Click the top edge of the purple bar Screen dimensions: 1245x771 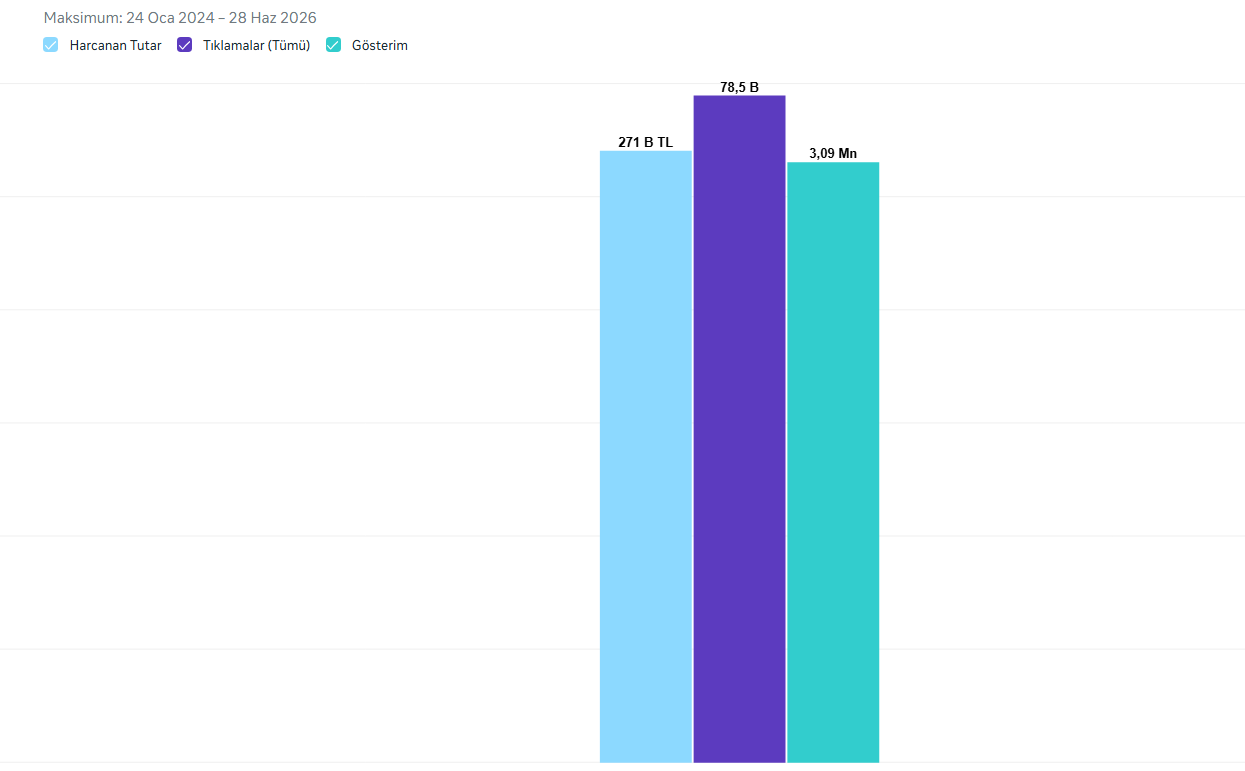(739, 96)
